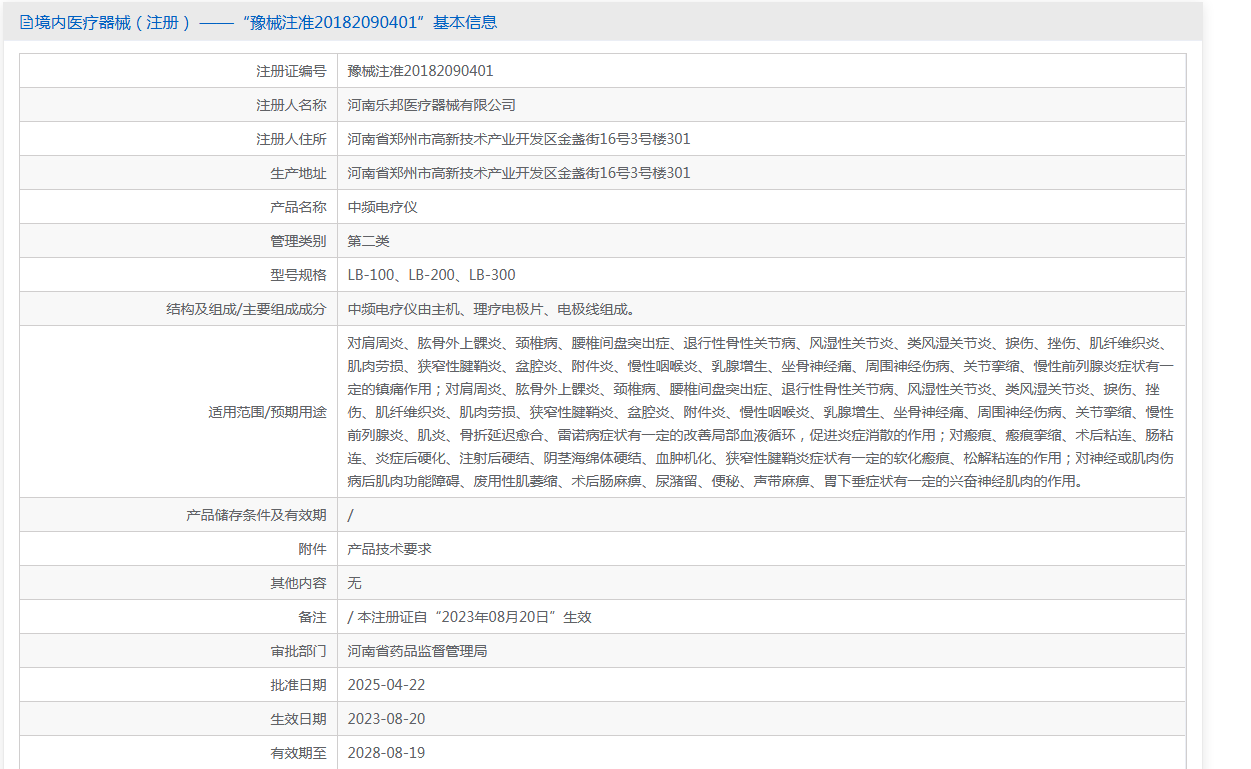Select the 附件 label
Screen dimensions: 1251x769
point(312,549)
